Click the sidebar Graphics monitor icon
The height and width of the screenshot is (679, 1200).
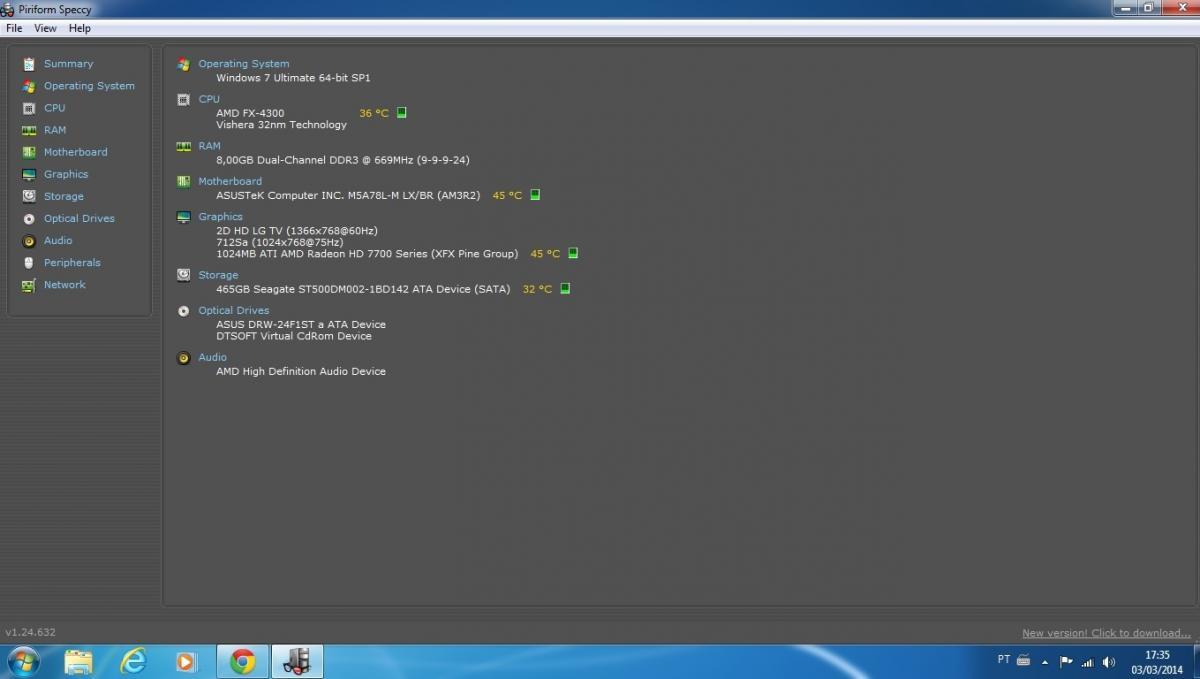point(29,174)
